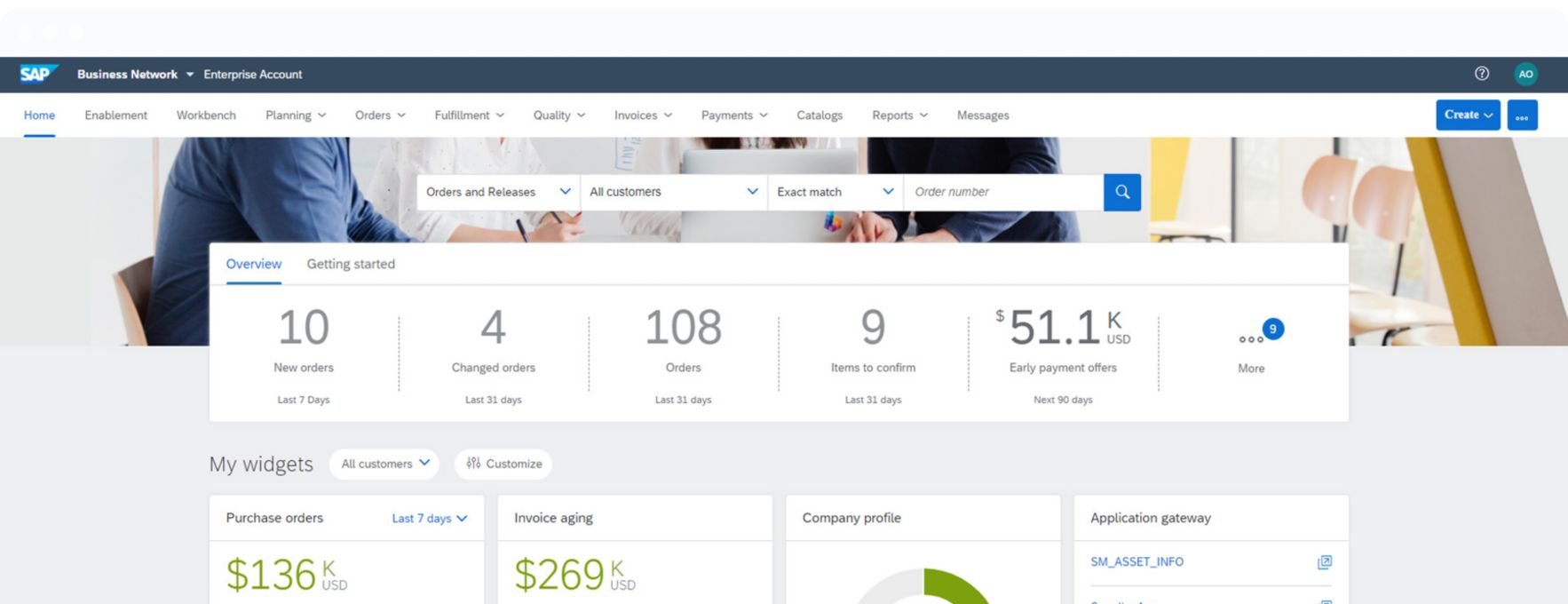Switch to the Getting started tab
The image size is (1568, 604).
point(351,264)
